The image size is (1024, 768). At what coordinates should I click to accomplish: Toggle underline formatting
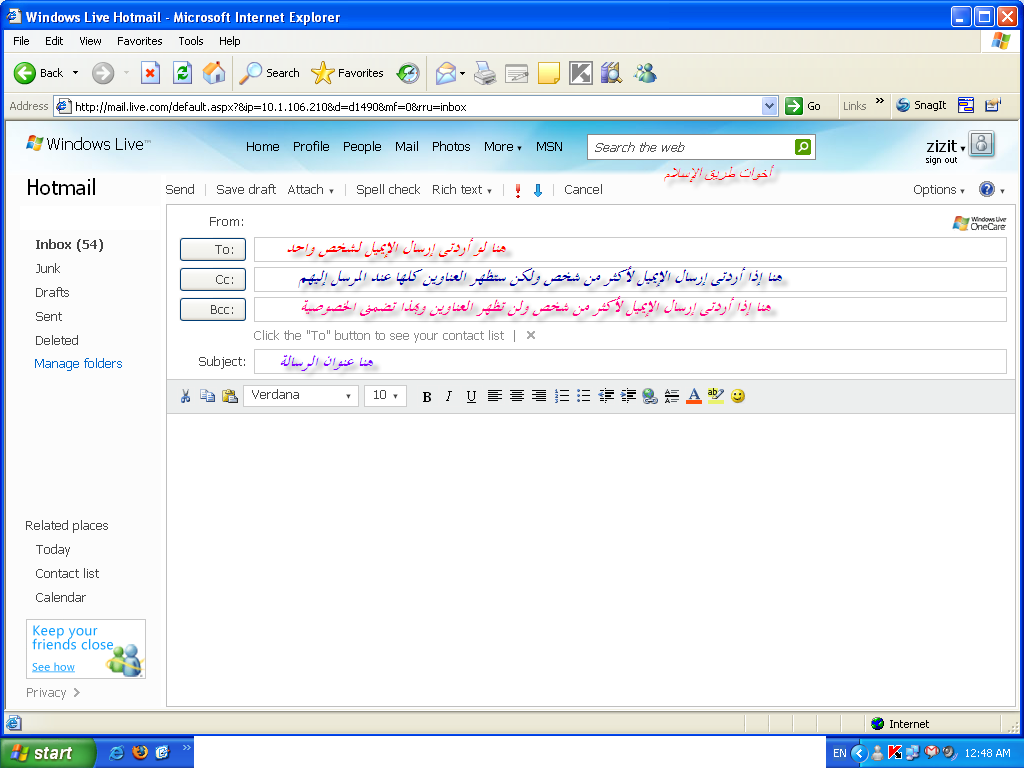[472, 396]
